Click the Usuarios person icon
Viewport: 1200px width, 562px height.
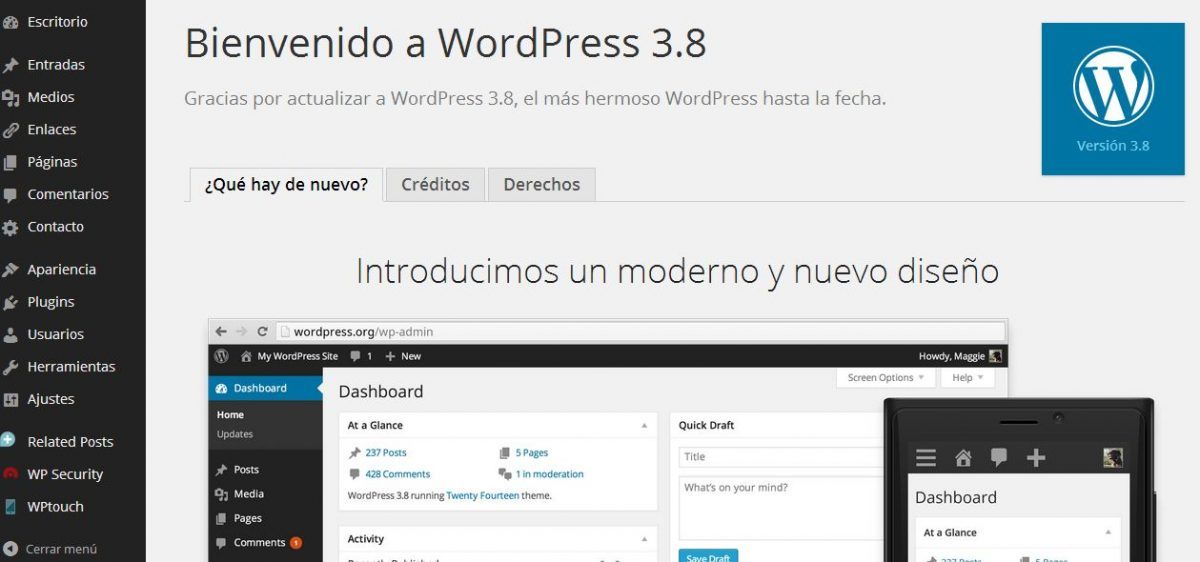point(10,335)
